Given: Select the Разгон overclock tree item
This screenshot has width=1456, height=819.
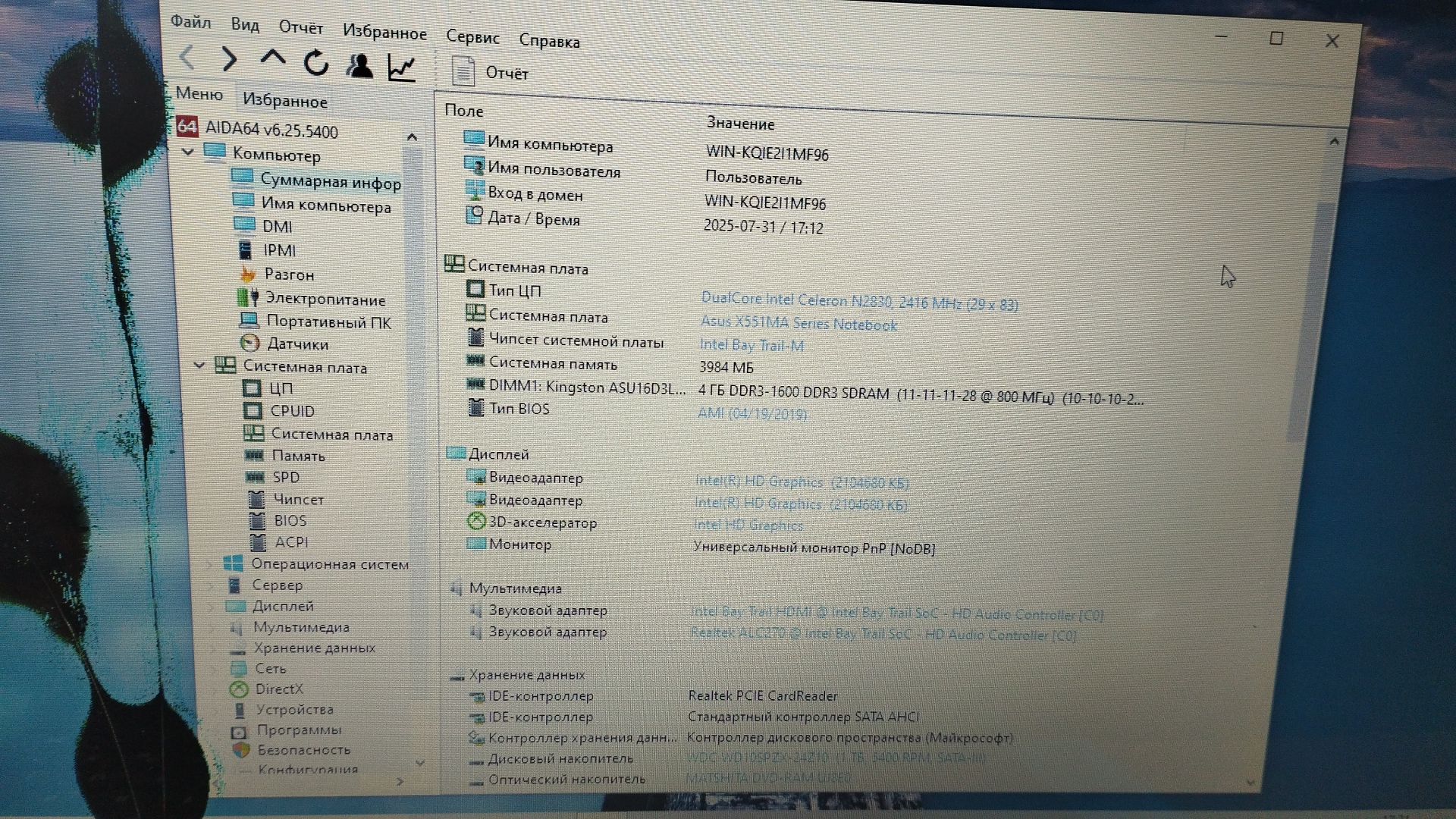Looking at the screenshot, I should (x=289, y=275).
